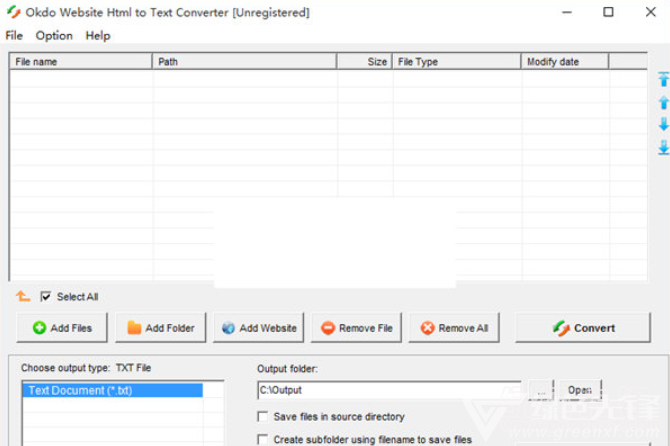Click the orange up-level arrow icon
This screenshot has height=446, width=670.
pos(23,296)
